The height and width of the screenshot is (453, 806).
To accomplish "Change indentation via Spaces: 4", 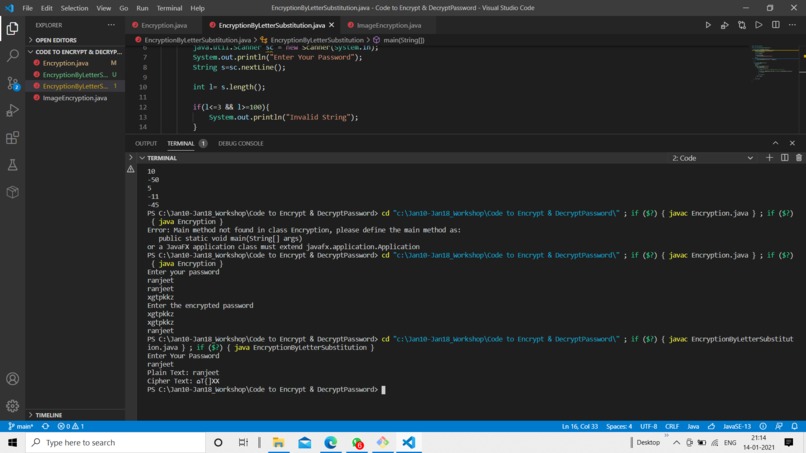I will click(x=619, y=426).
